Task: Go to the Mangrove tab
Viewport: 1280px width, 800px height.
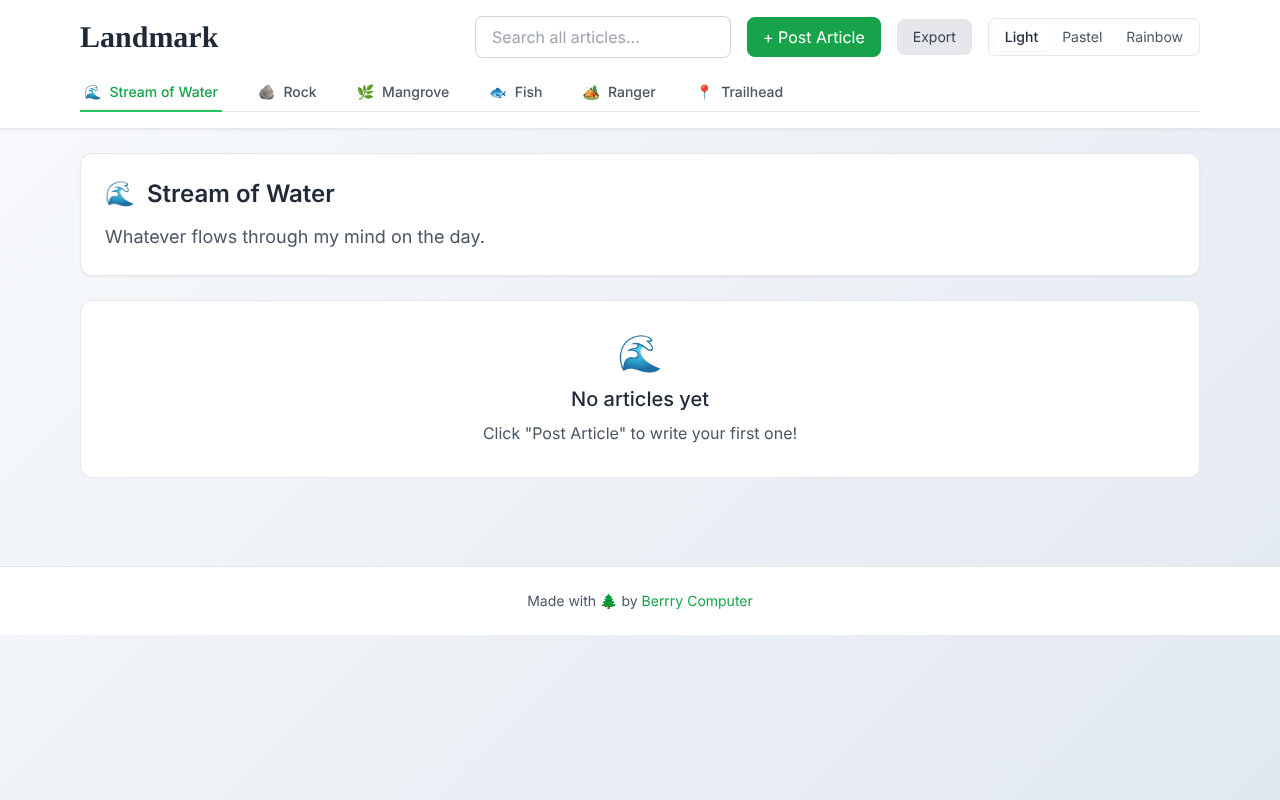Action: coord(415,92)
